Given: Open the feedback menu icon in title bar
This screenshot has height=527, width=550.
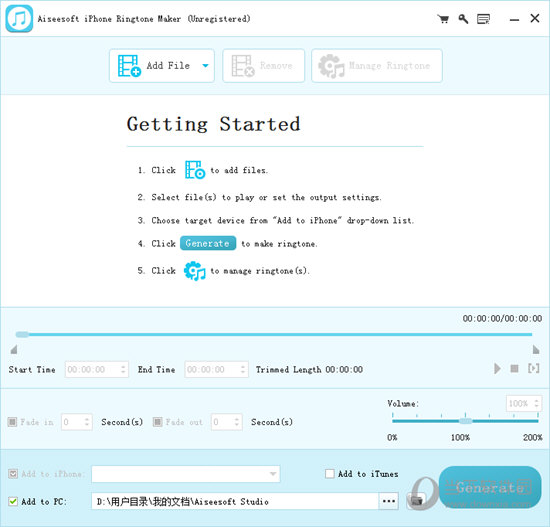Looking at the screenshot, I should tap(483, 19).
